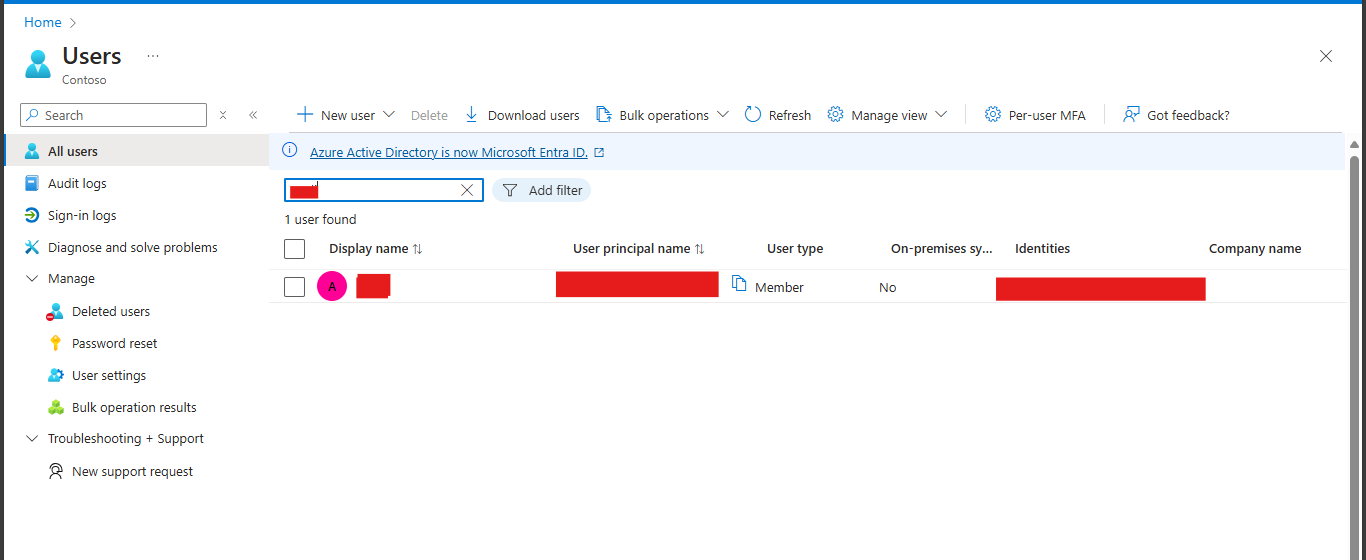Click the Identities column header
This screenshot has height=560, width=1366.
coord(1042,249)
